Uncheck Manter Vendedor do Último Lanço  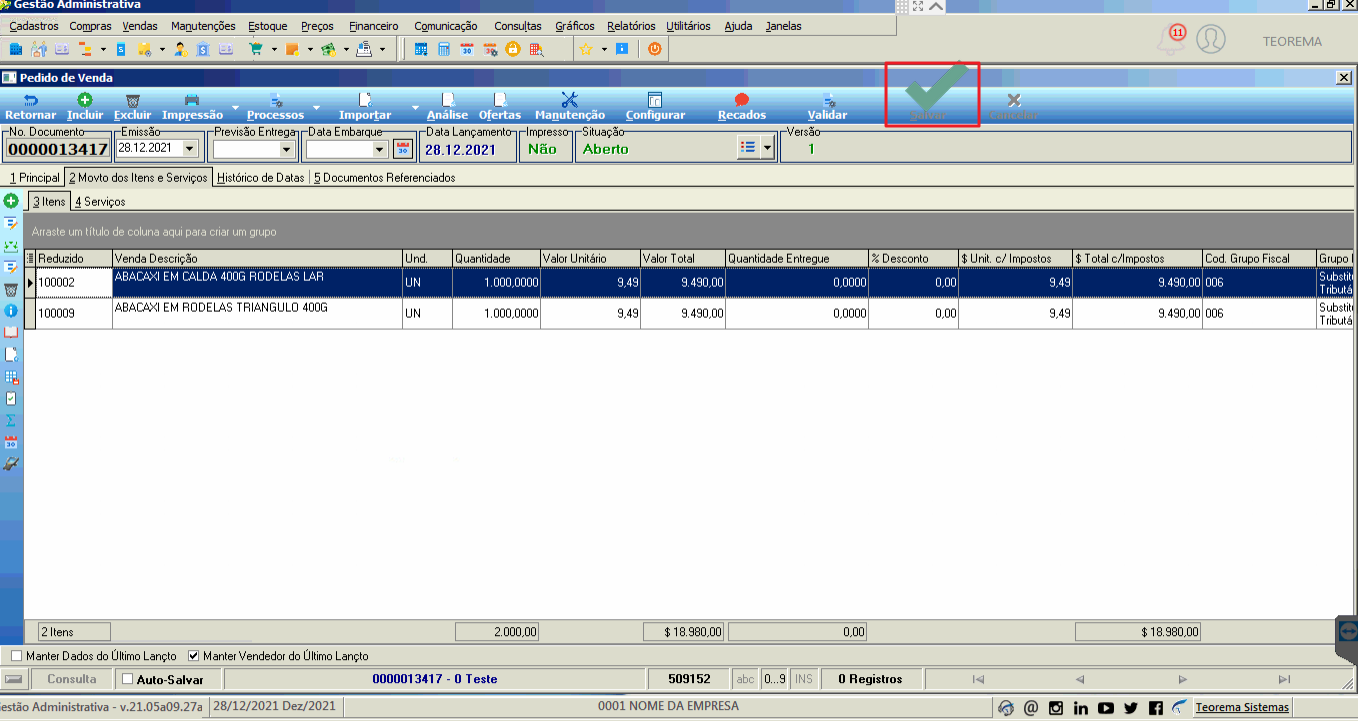click(x=194, y=656)
